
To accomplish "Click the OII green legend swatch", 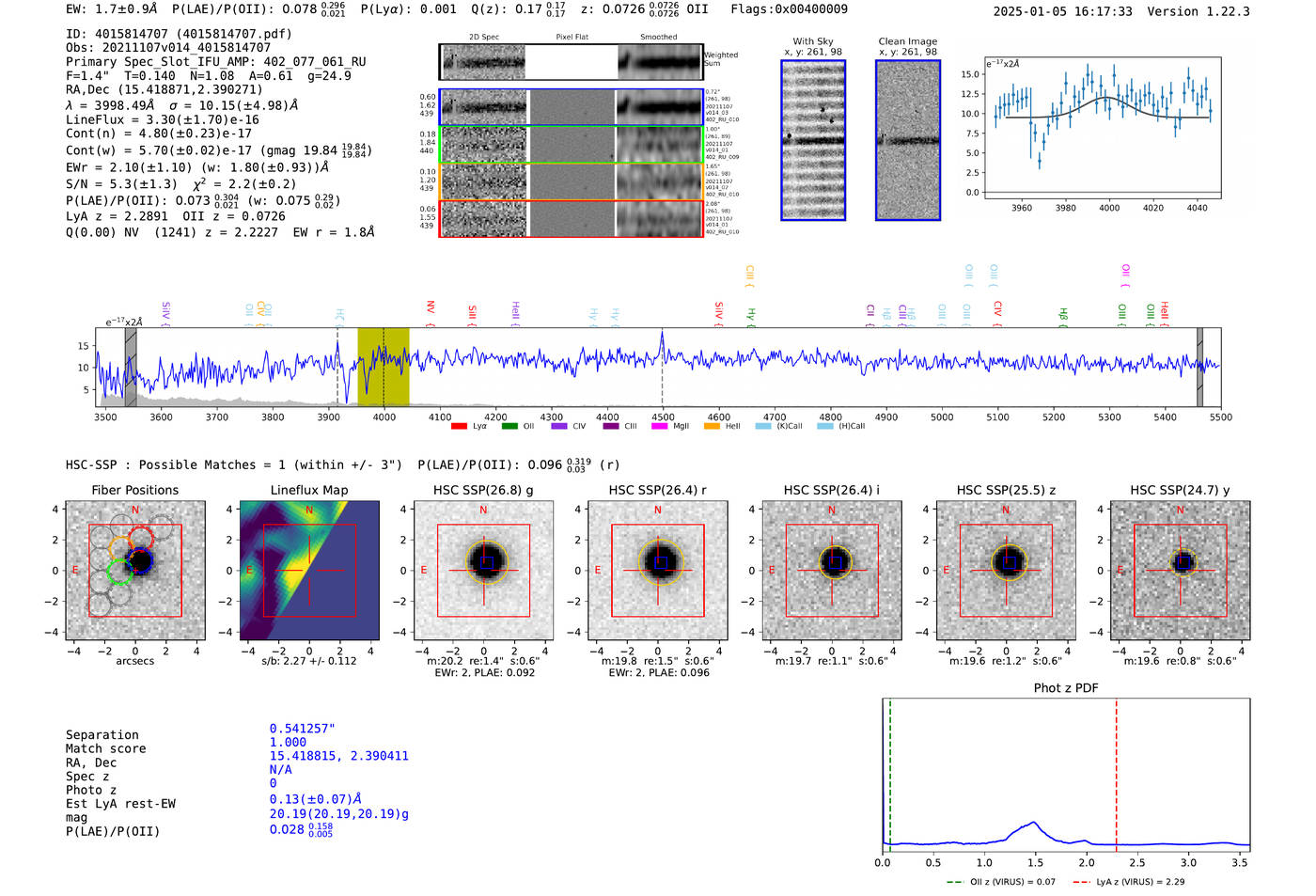I will 509,427.
